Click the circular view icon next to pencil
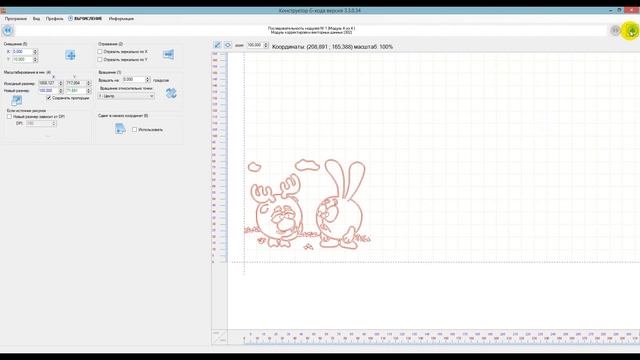Image resolution: width=640 pixels, height=360 pixels. pos(228,45)
